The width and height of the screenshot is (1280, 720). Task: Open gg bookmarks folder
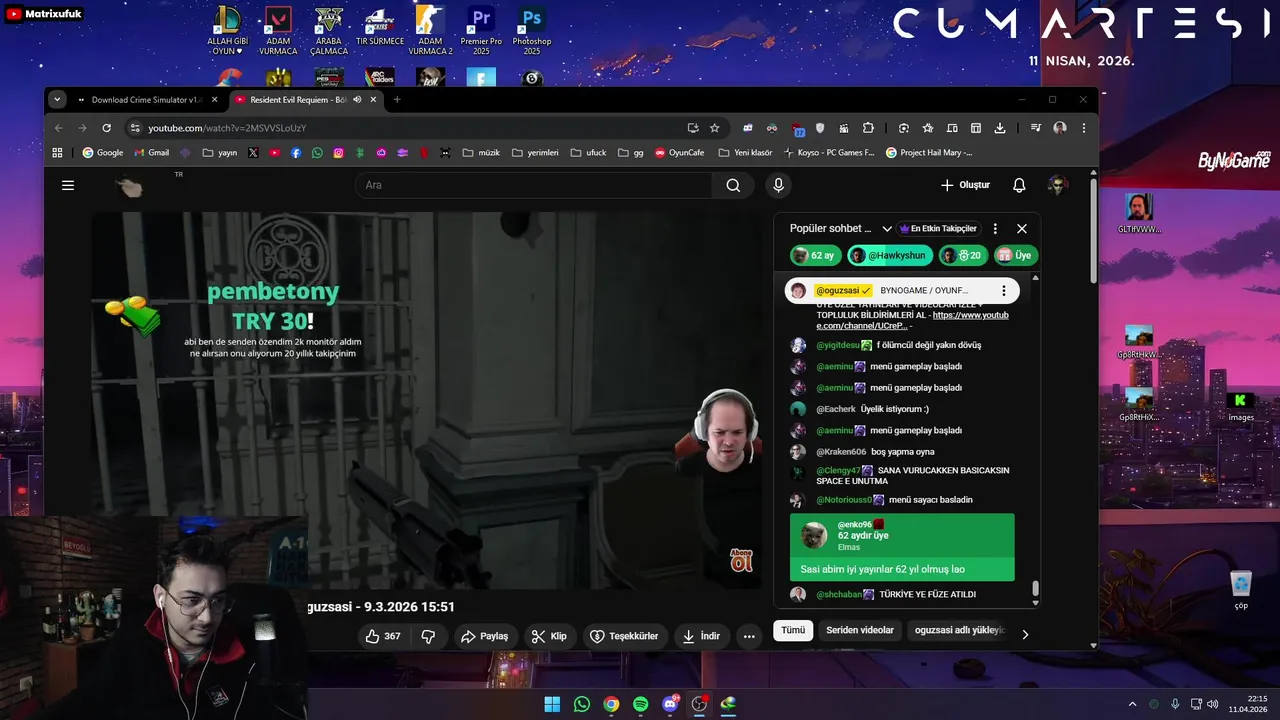click(631, 153)
